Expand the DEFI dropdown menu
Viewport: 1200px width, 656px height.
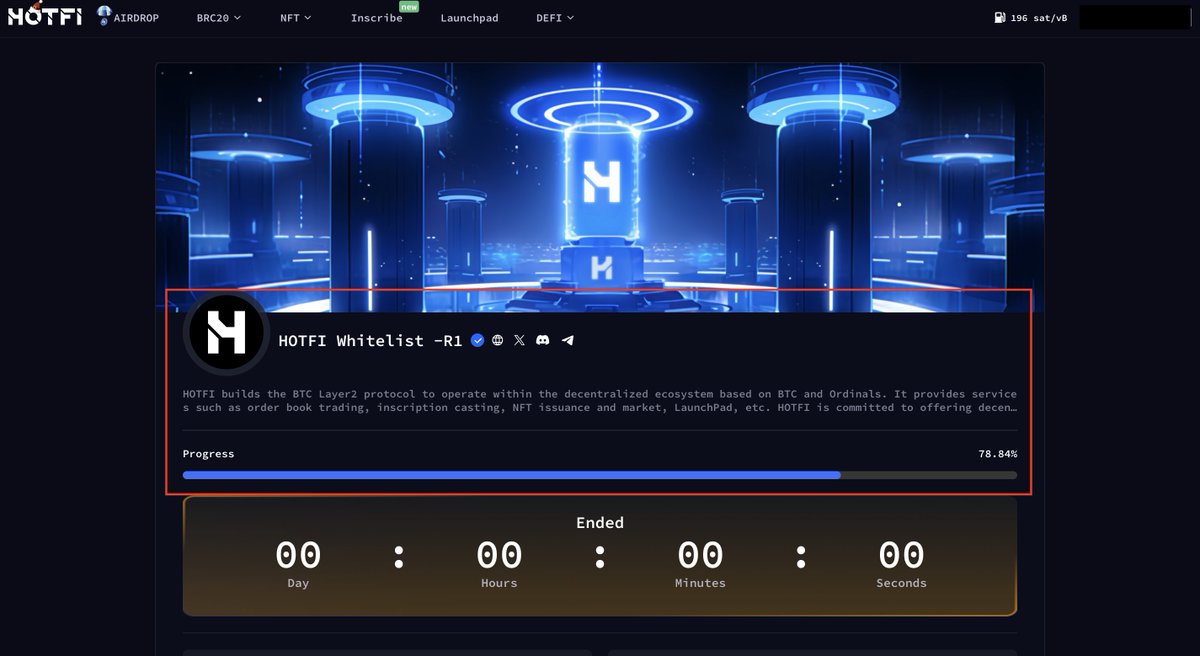(553, 18)
